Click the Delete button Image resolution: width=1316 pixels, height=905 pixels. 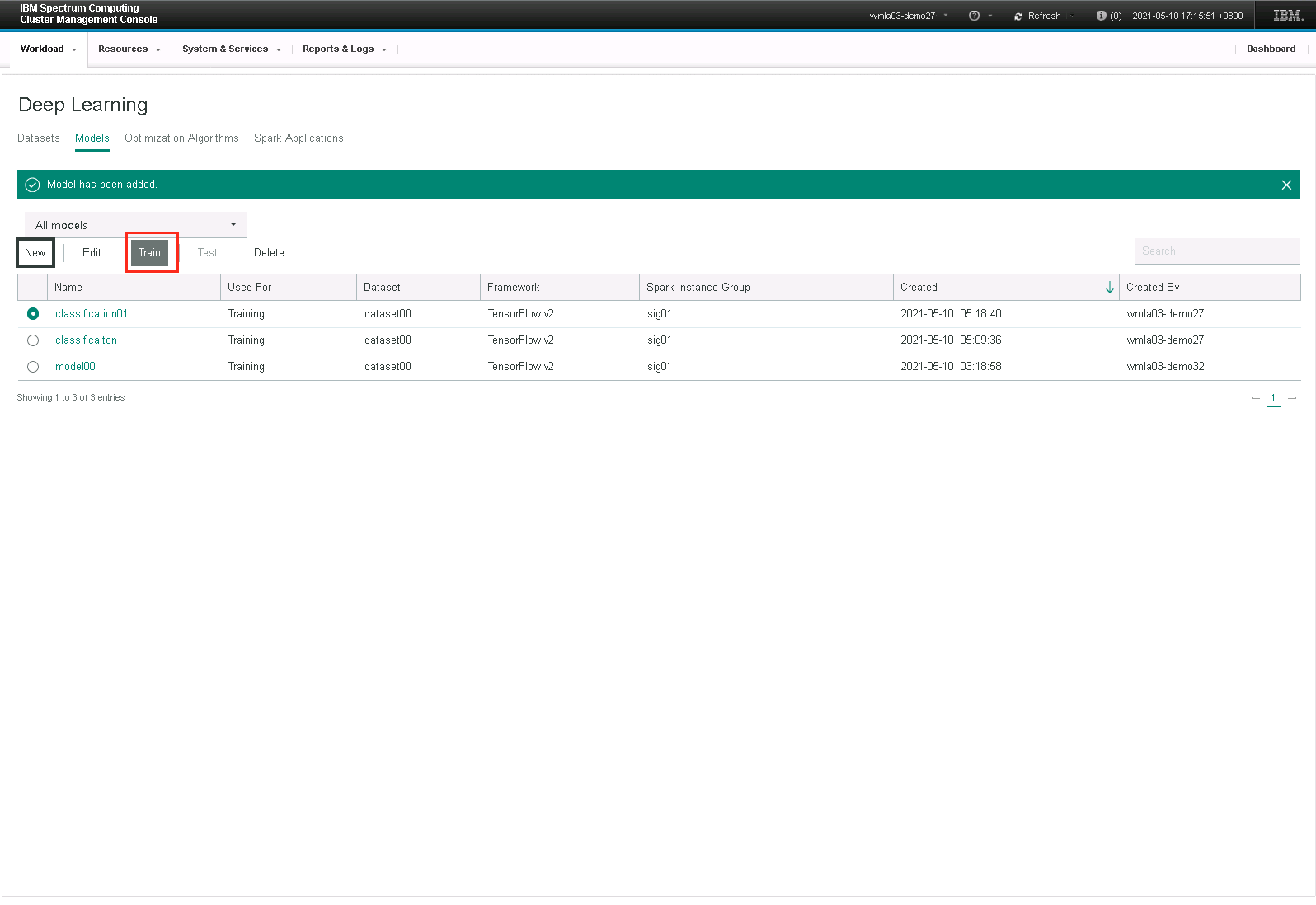(x=269, y=252)
